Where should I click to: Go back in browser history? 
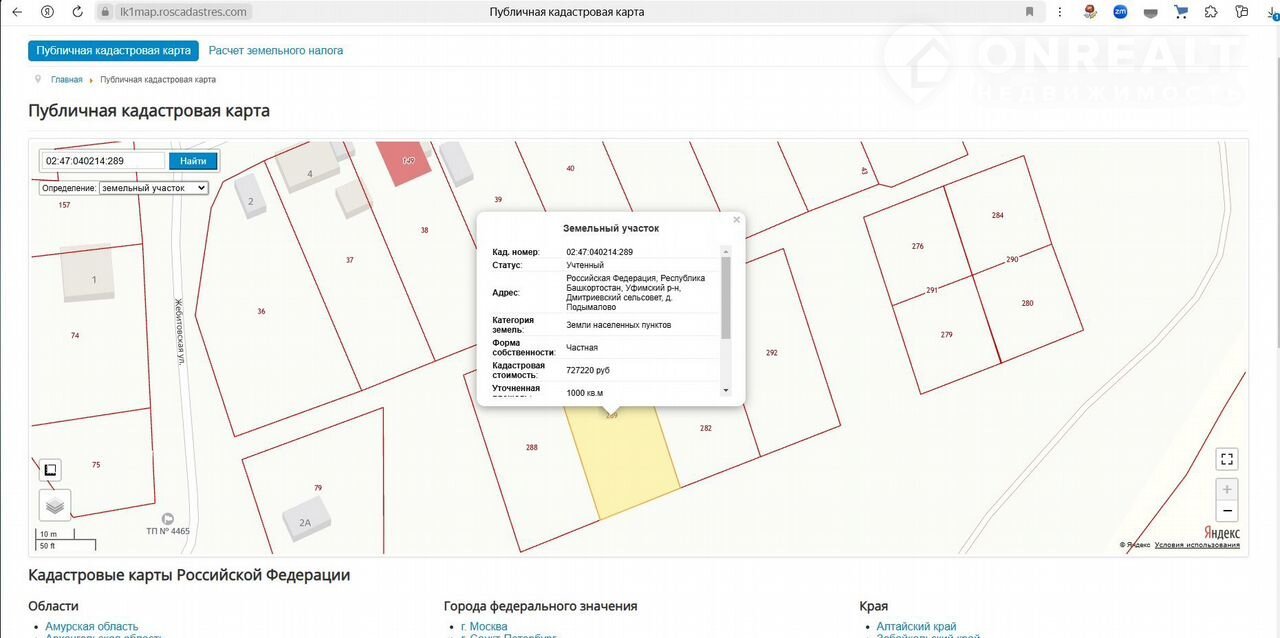[x=17, y=12]
